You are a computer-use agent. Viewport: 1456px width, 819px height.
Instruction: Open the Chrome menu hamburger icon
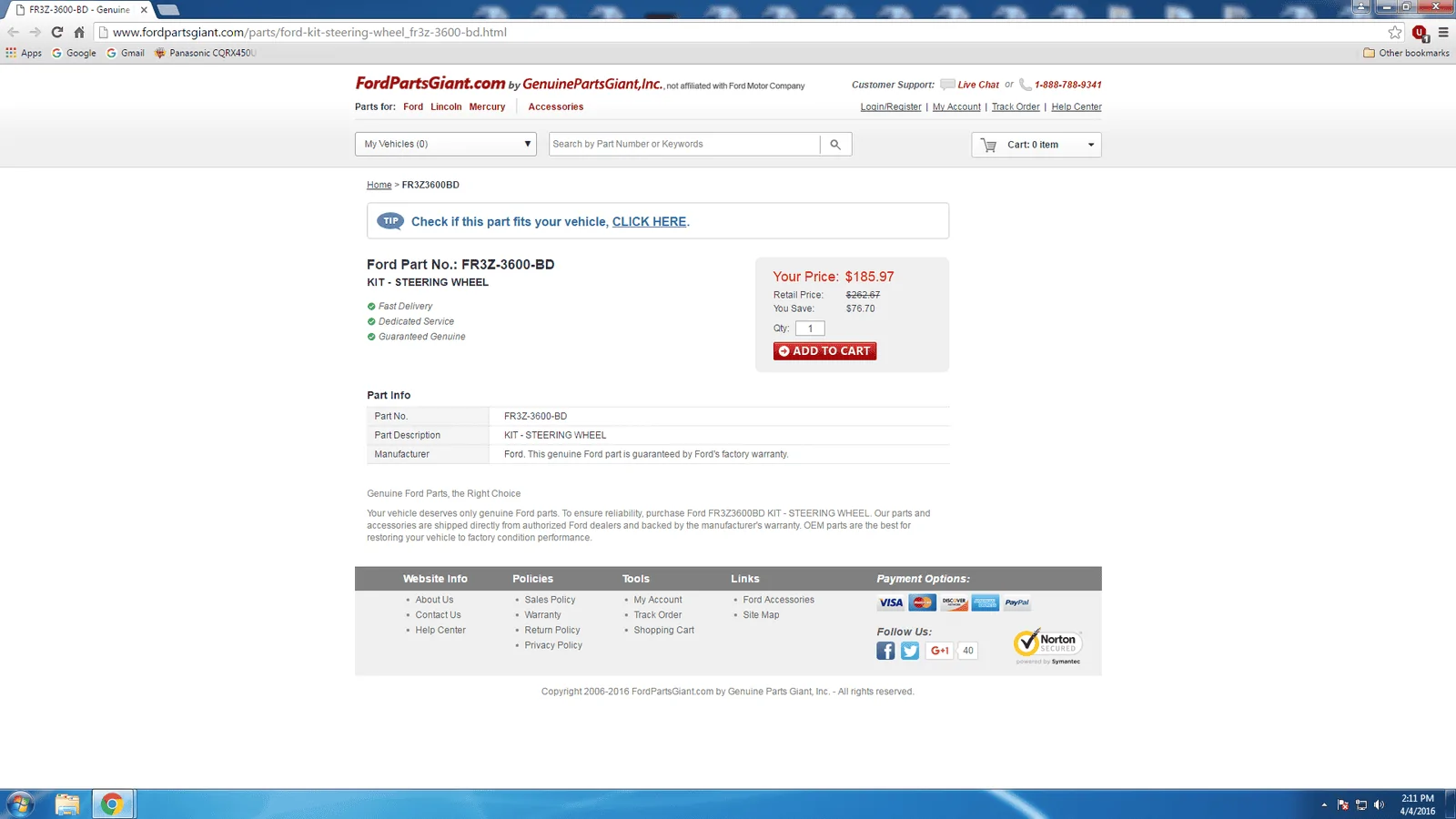[1443, 32]
